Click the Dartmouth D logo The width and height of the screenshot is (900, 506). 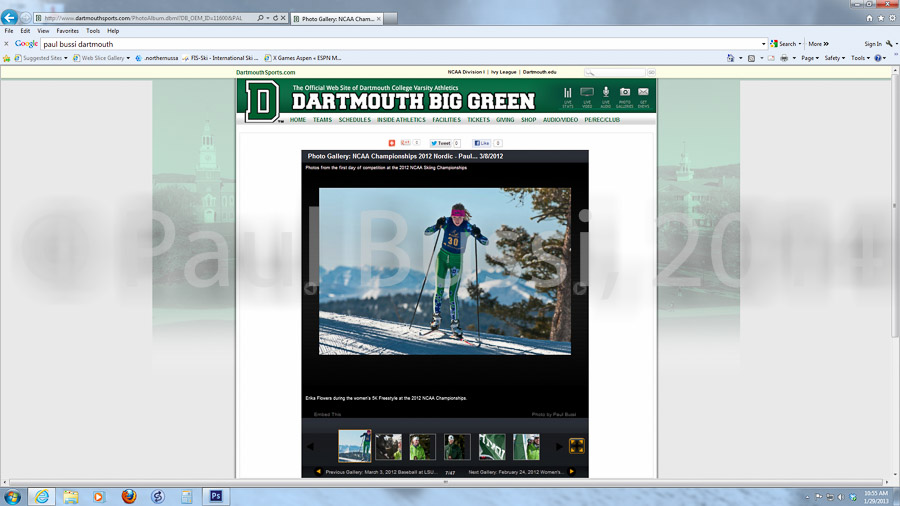[x=262, y=101]
